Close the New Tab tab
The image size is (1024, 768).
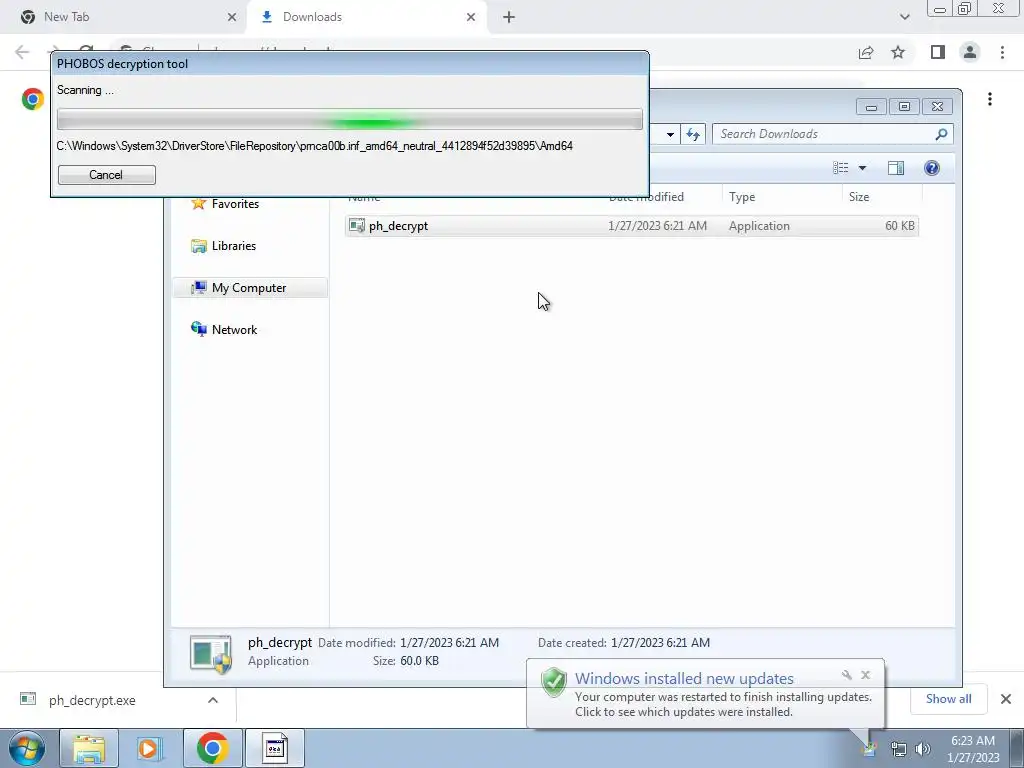tap(232, 17)
